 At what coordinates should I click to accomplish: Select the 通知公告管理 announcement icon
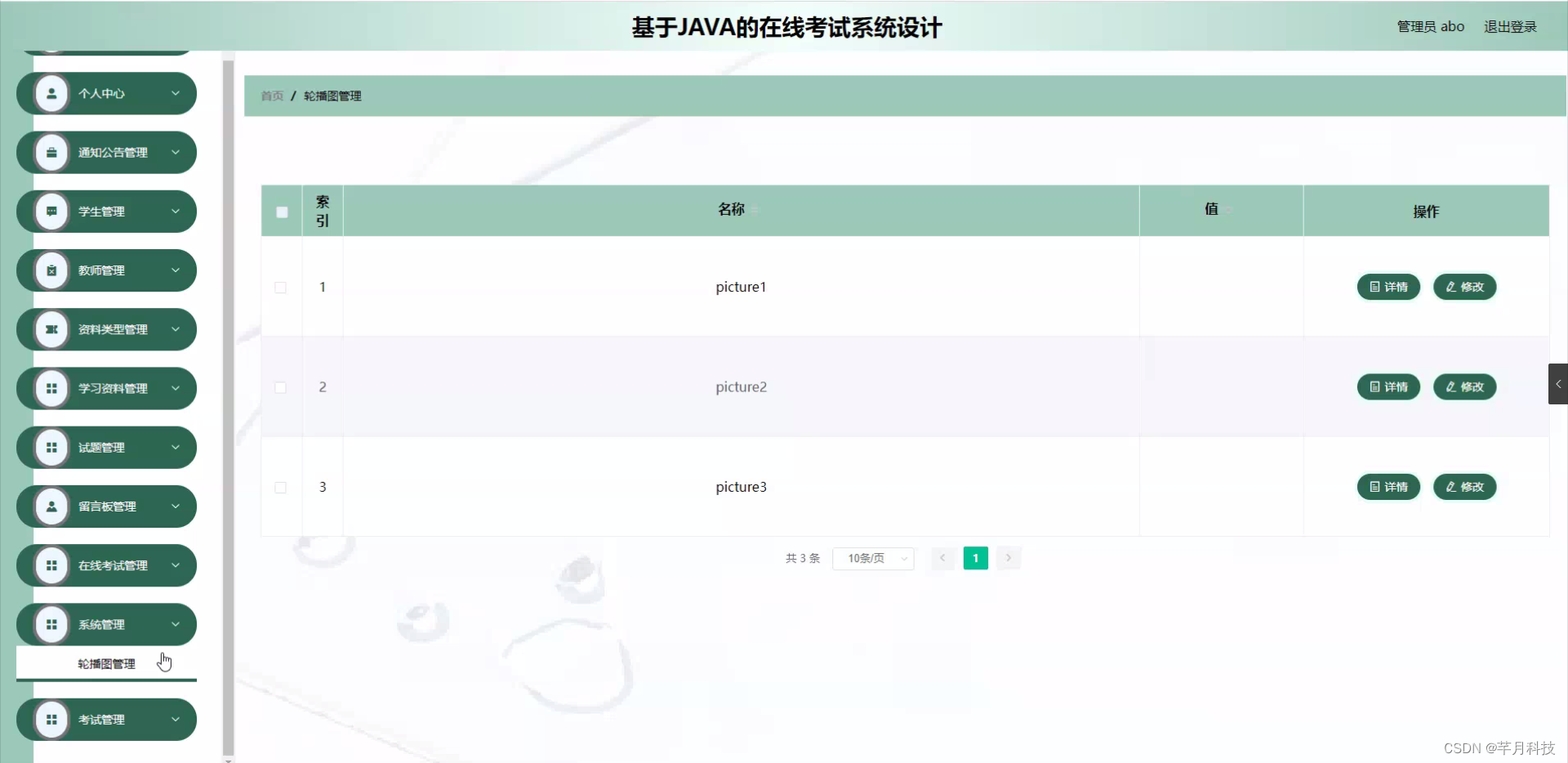[x=52, y=152]
